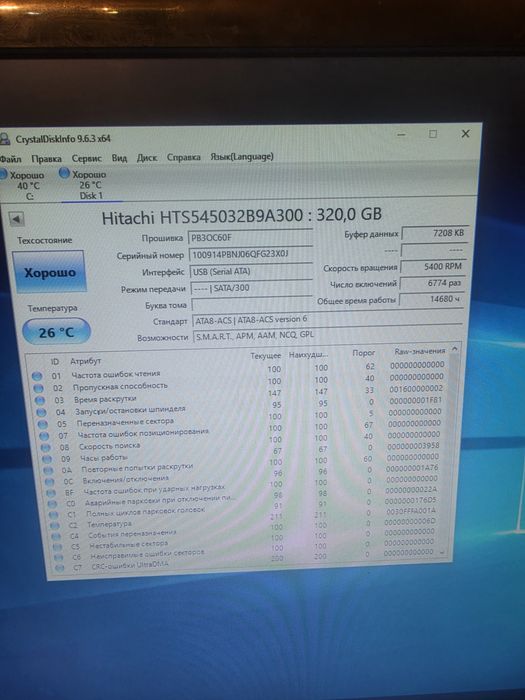Click the standard field ATA8-ACS
Screen dimensions: 525x700
point(327,320)
